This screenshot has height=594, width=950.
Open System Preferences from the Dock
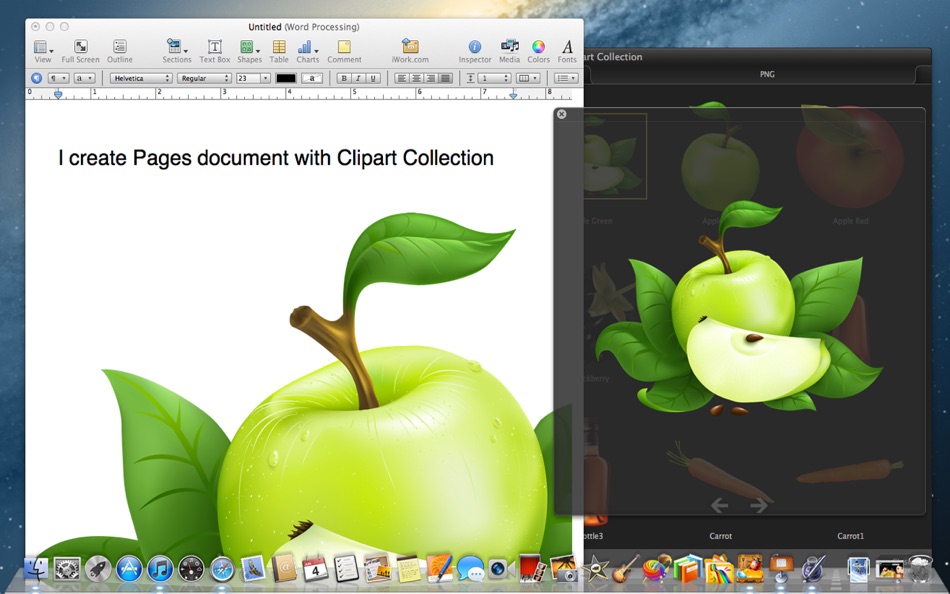point(67,569)
